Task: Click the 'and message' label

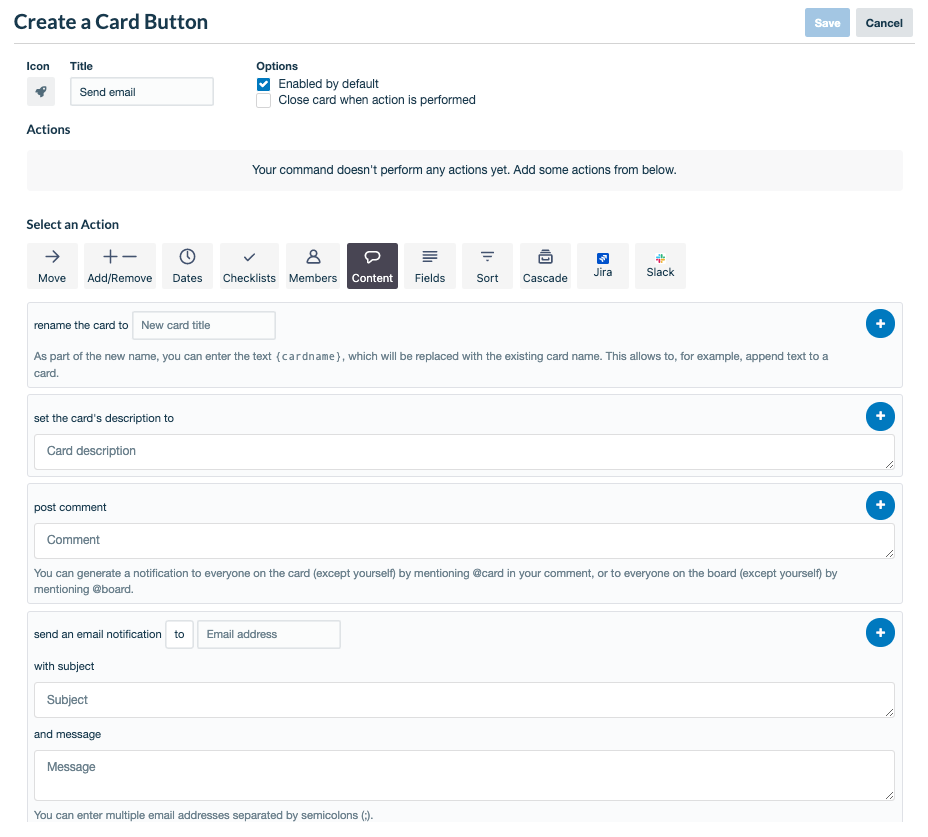Action: [67, 734]
